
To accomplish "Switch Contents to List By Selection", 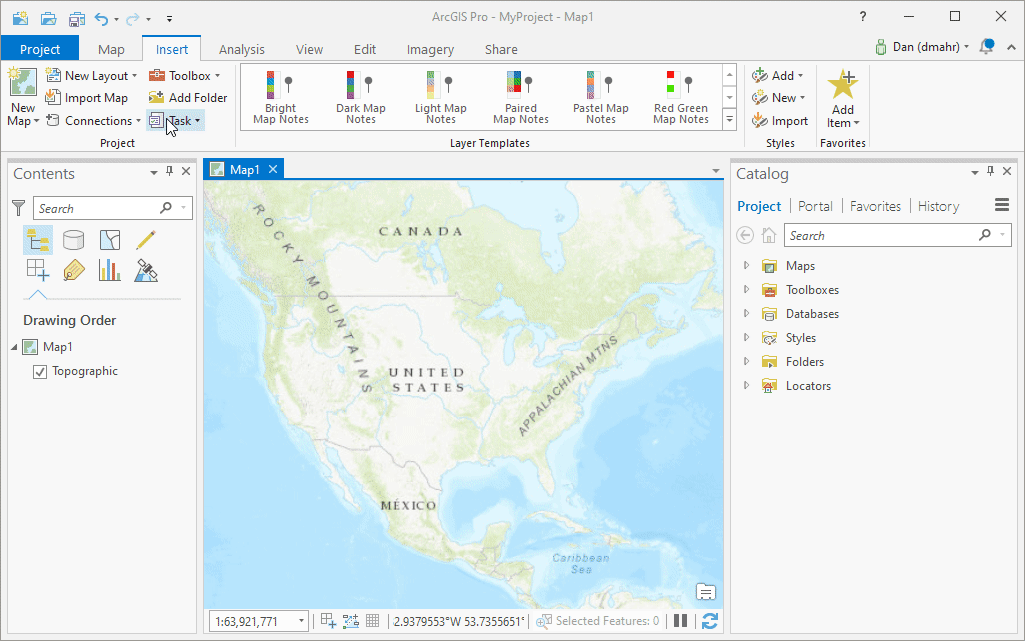I will pyautogui.click(x=110, y=240).
